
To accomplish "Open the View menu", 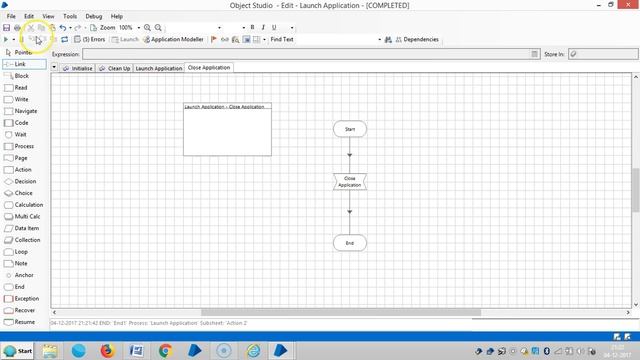I will (x=48, y=16).
